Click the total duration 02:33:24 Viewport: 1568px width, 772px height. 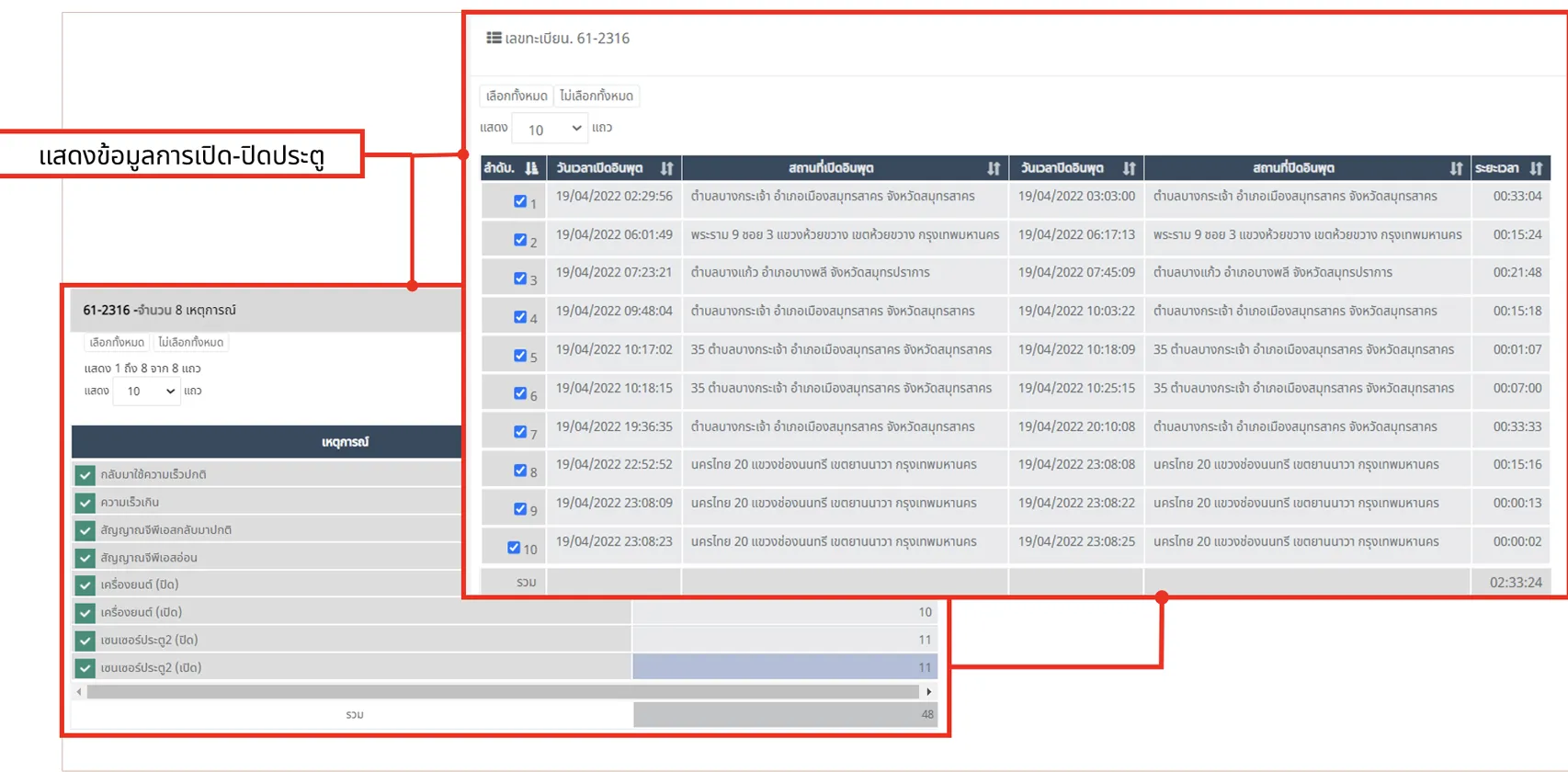point(1517,582)
